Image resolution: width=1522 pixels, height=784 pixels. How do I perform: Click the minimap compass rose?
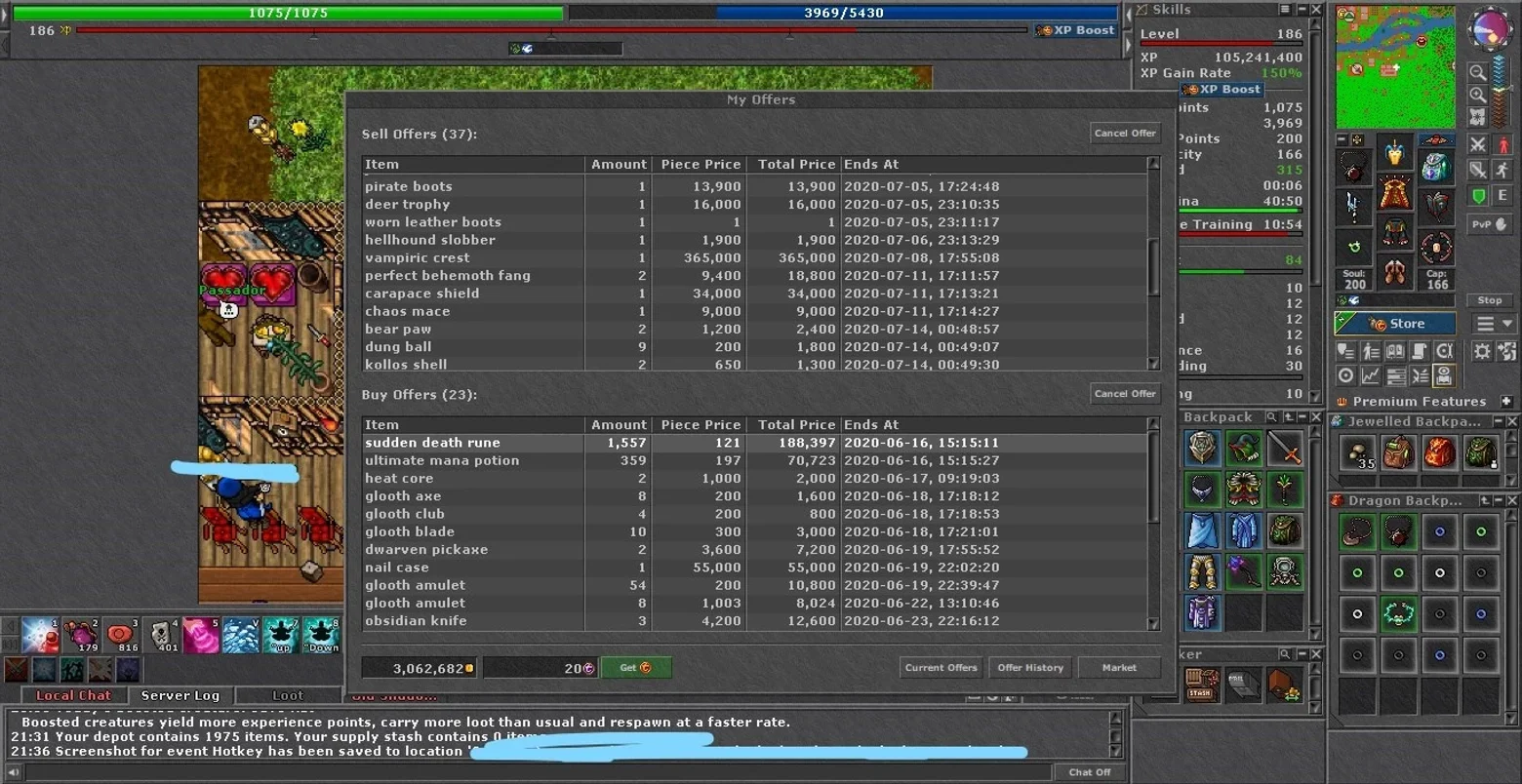pos(1490,31)
